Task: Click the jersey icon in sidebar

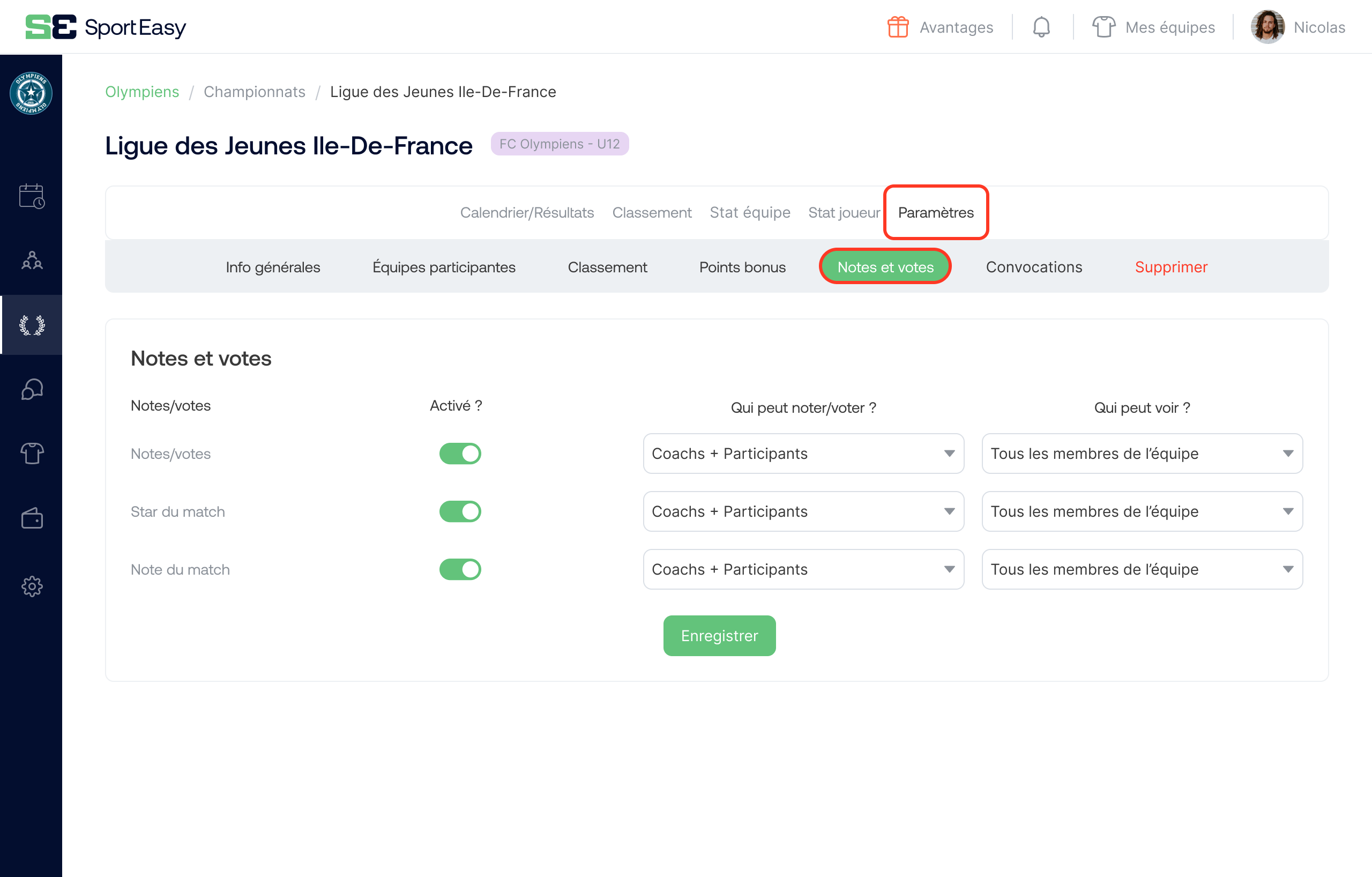Action: [31, 454]
